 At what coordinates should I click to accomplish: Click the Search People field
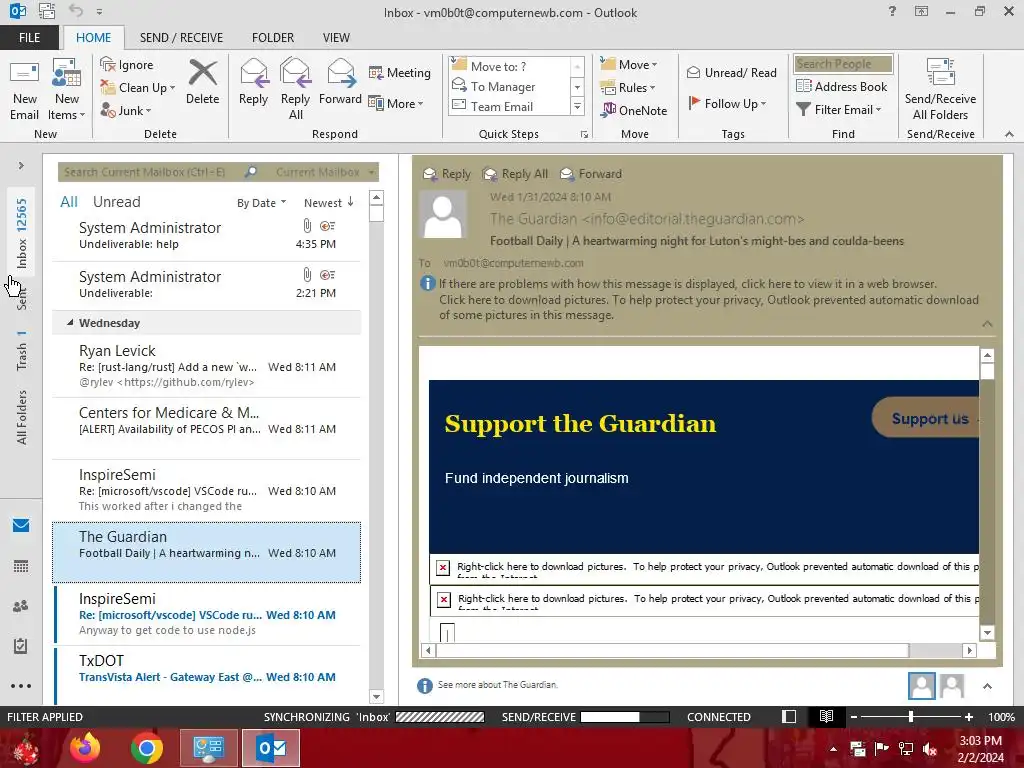click(x=843, y=64)
